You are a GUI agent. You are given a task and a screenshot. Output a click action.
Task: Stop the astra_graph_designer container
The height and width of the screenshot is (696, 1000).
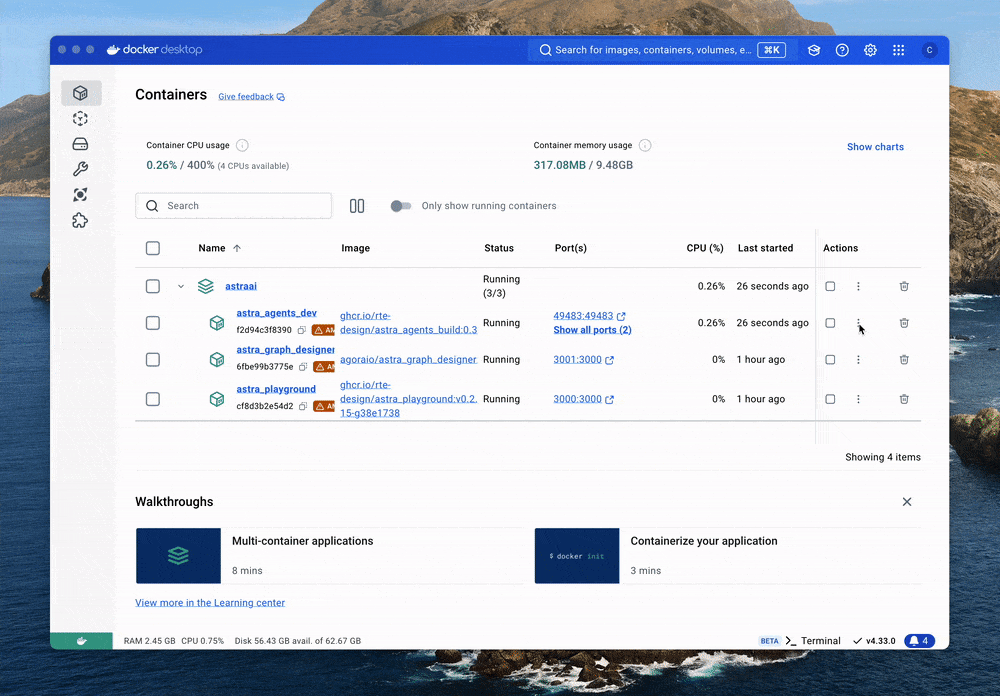click(830, 360)
